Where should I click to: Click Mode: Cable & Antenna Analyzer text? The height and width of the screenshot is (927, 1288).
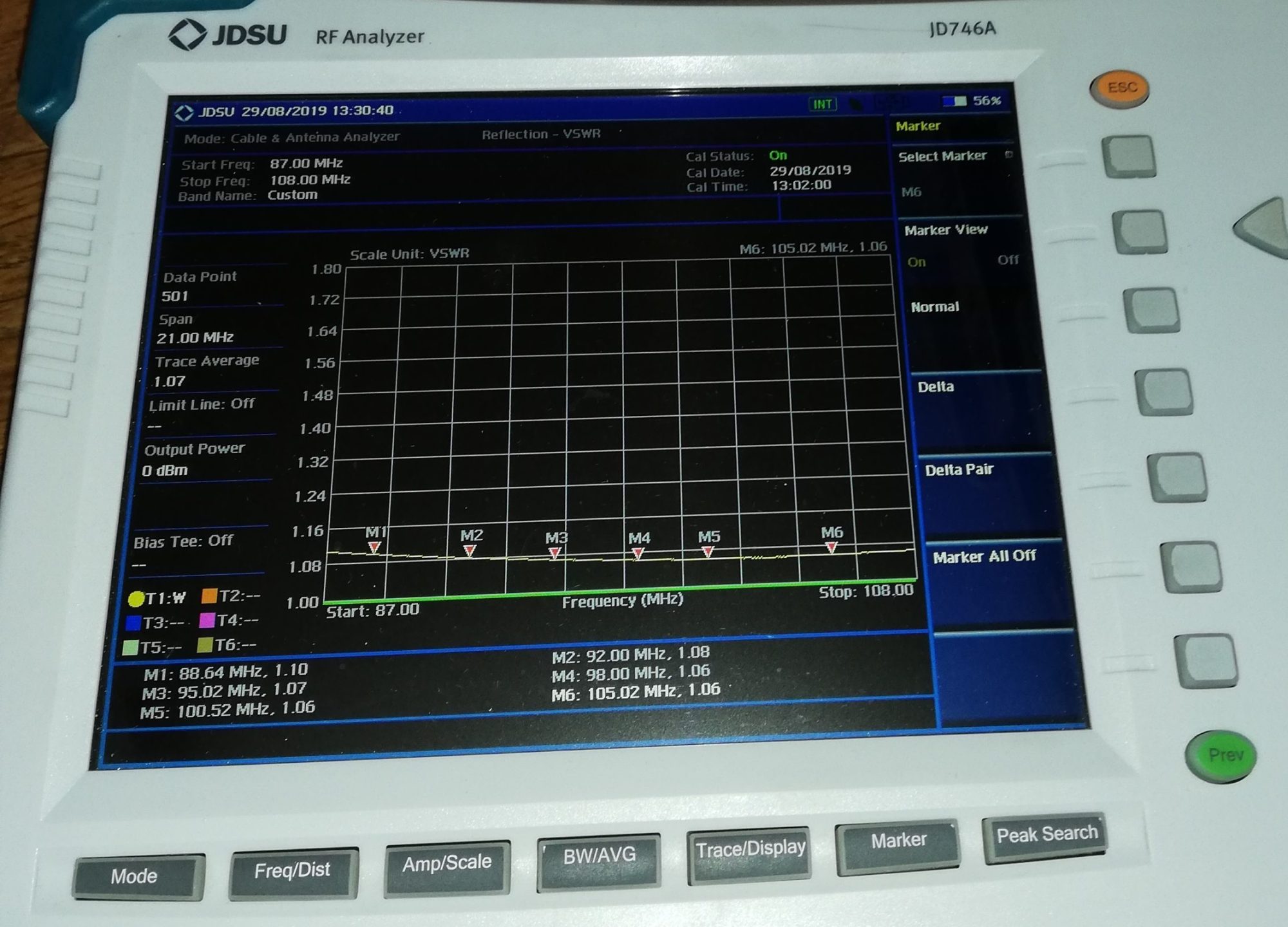point(292,138)
